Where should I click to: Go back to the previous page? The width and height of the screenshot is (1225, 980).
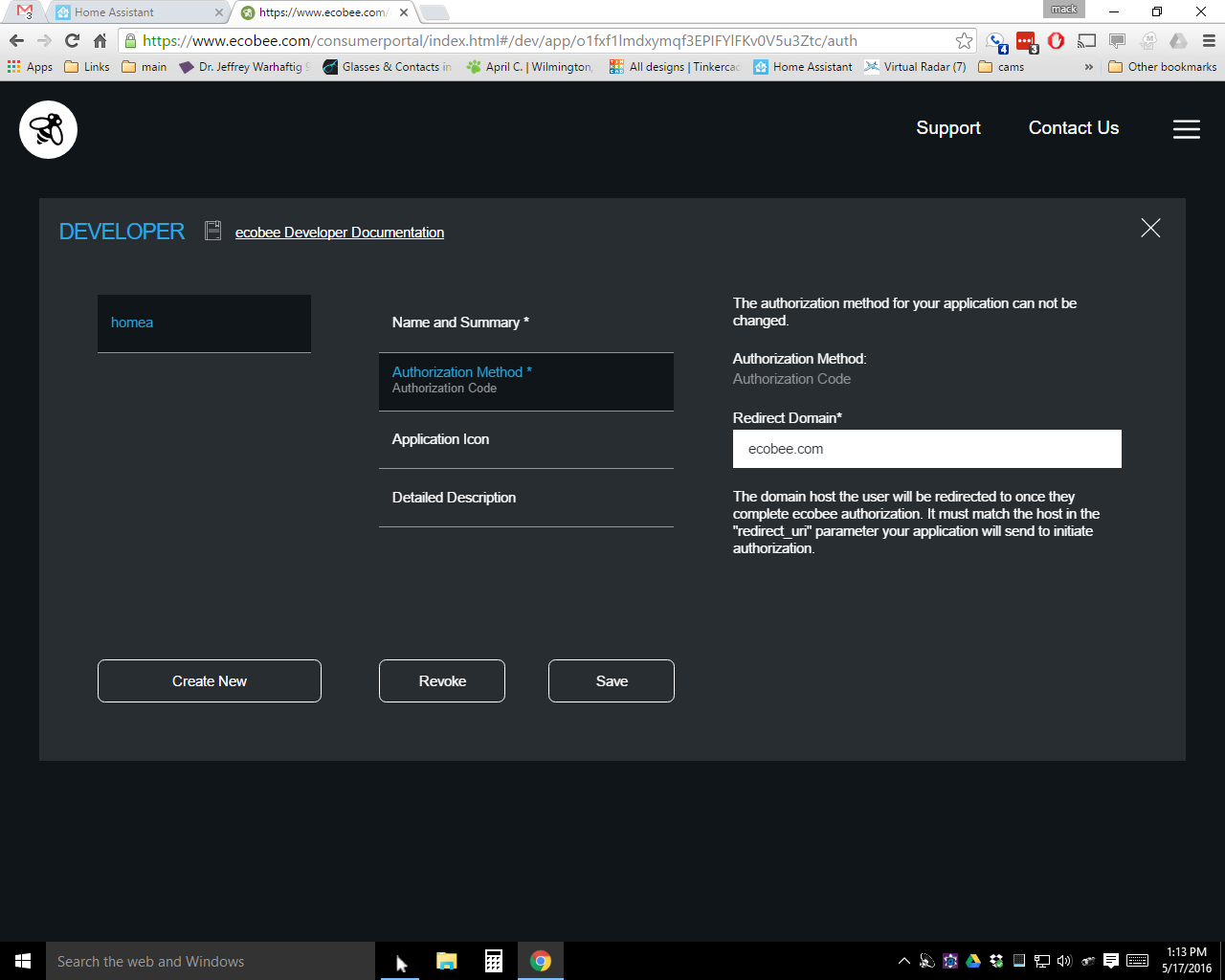click(16, 40)
